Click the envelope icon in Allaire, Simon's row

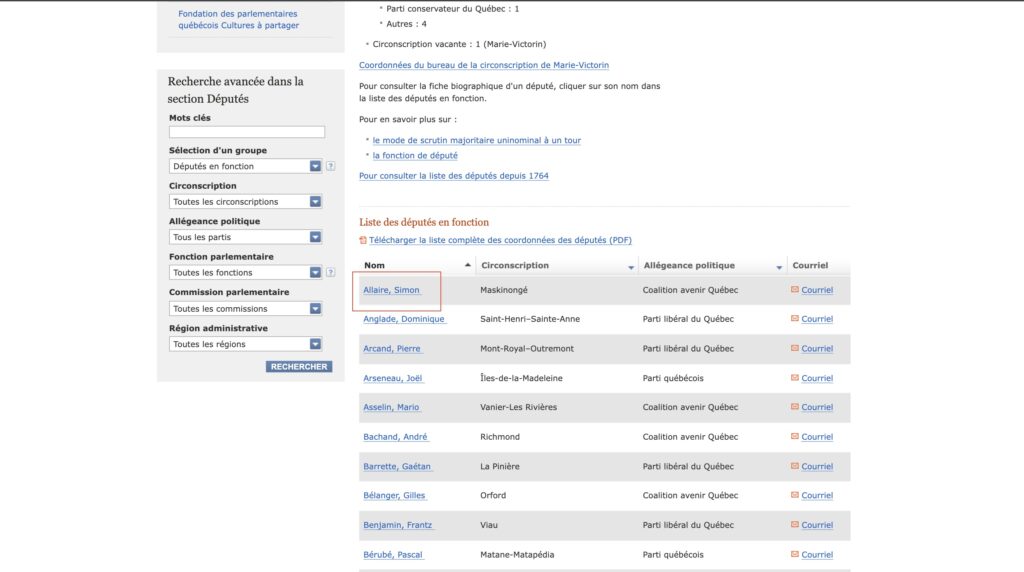pos(795,290)
